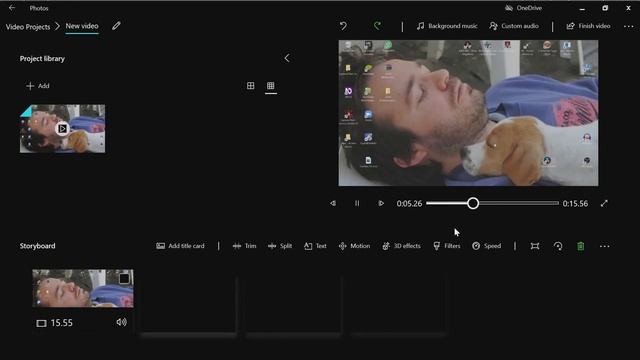Pause the video preview
This screenshot has width=640, height=360.
(357, 203)
